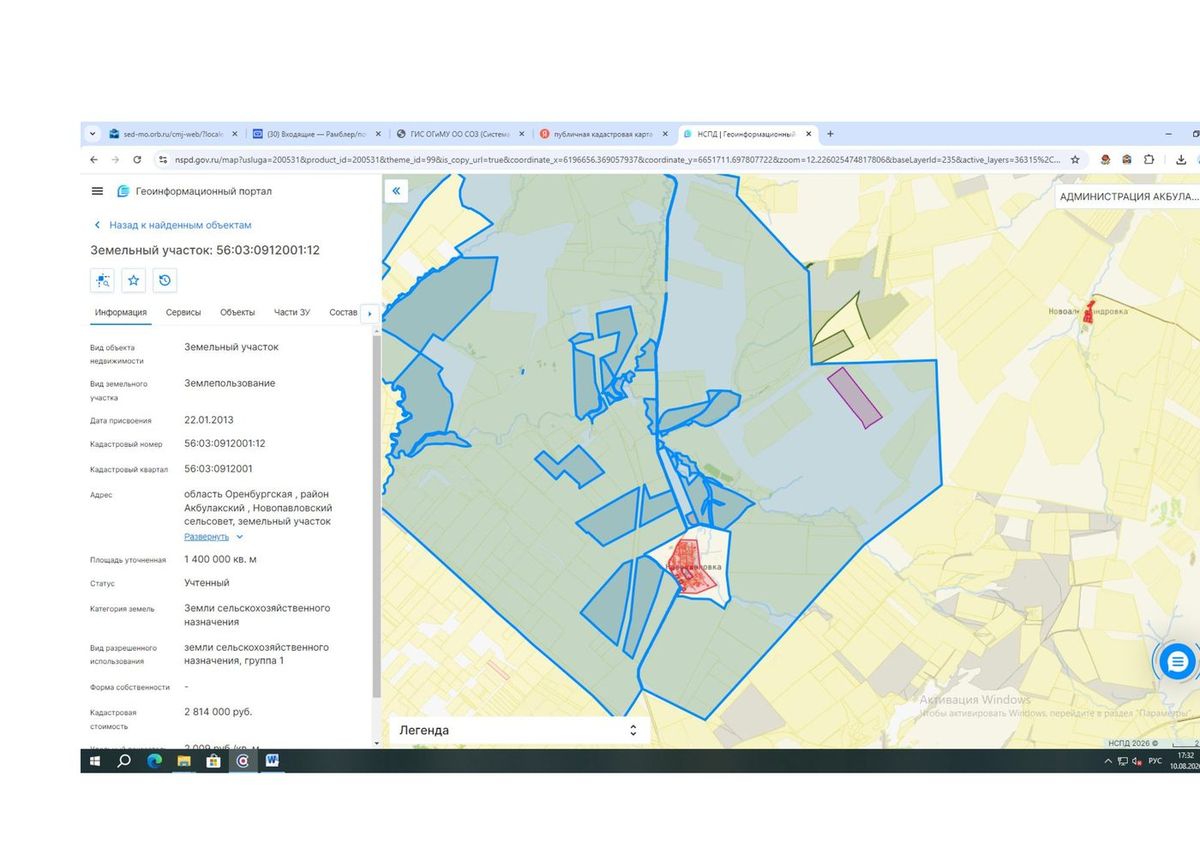Open the Входящие — Рамблер browser tab
Image resolution: width=1200 pixels, height=849 pixels.
315,134
